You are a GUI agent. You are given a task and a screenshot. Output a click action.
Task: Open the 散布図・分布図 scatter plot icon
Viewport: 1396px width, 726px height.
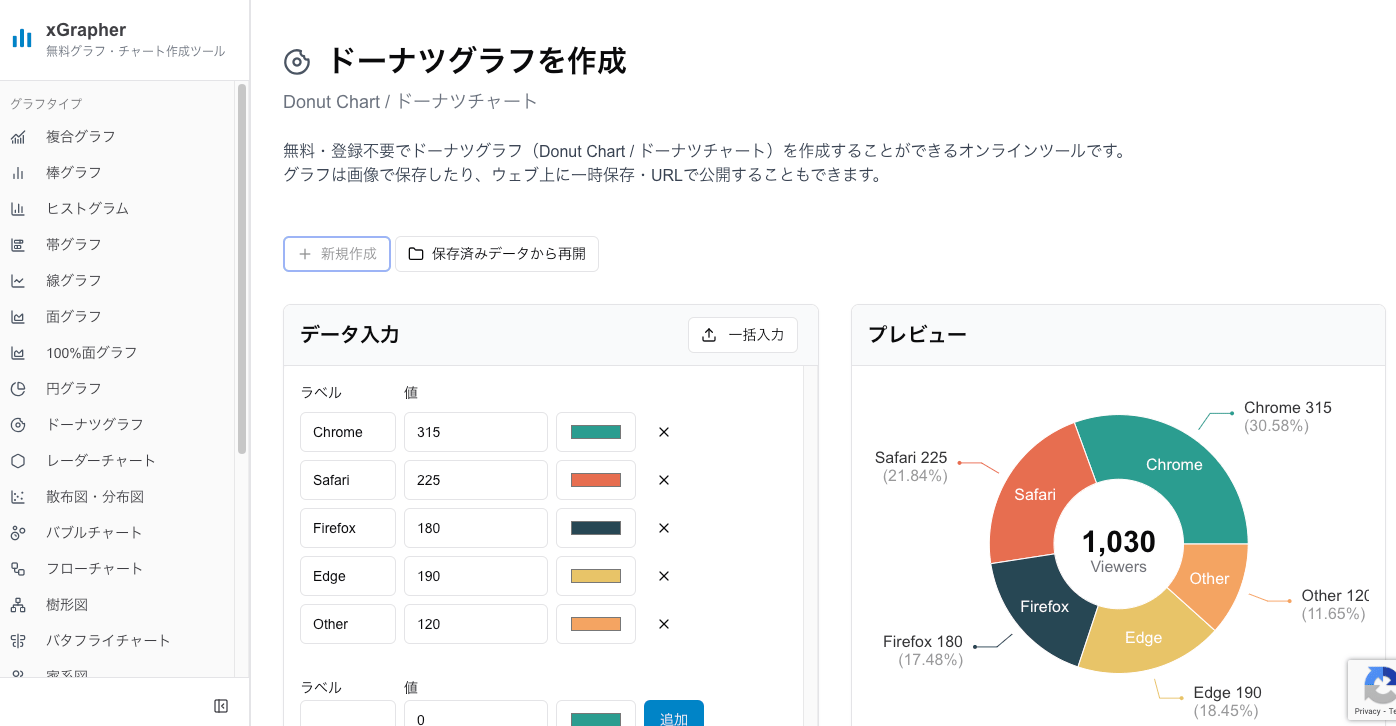[x=18, y=496]
